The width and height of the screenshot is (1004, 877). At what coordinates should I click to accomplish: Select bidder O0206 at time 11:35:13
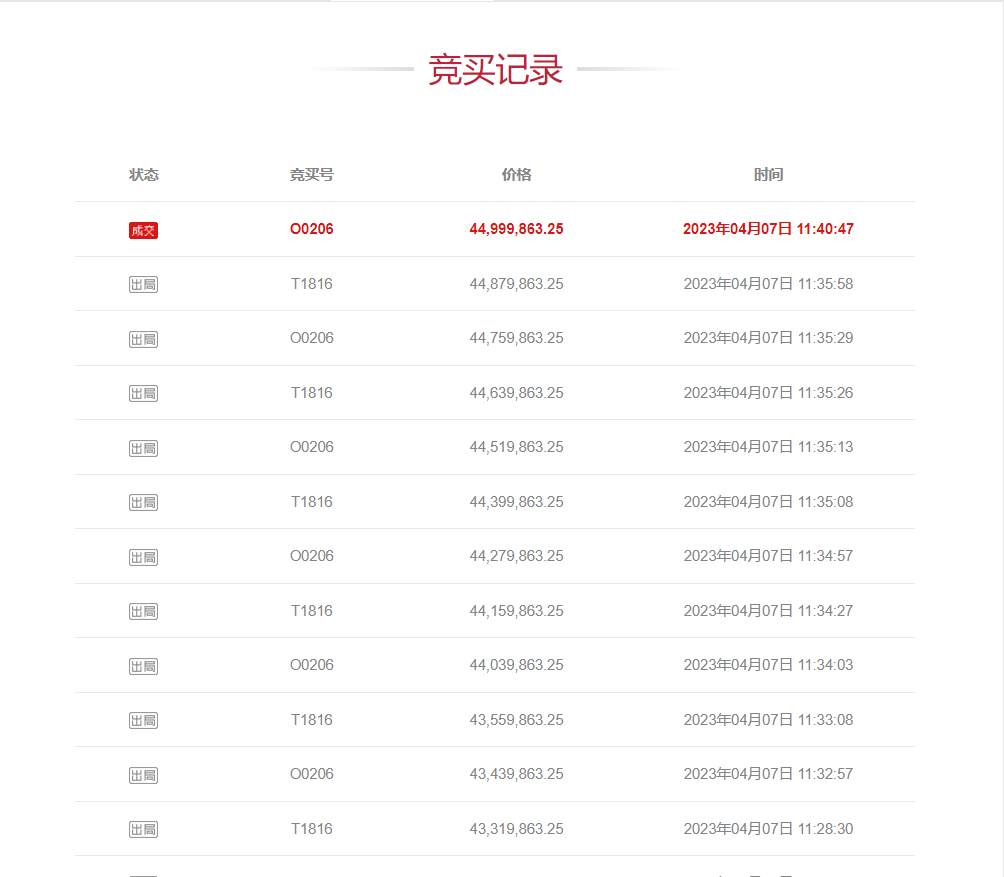click(x=312, y=447)
